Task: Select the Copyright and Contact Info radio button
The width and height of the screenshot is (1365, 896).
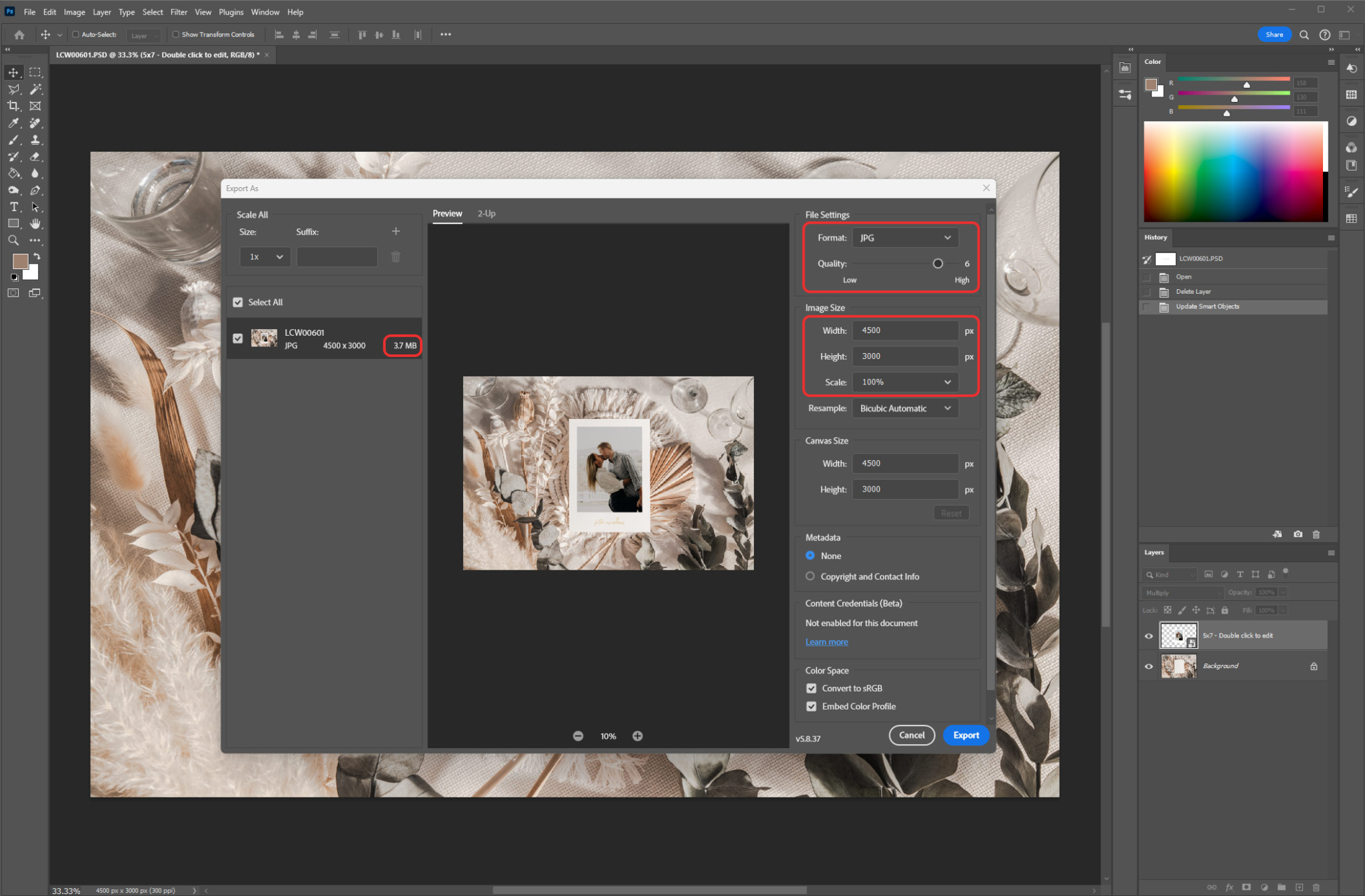Action: [810, 576]
